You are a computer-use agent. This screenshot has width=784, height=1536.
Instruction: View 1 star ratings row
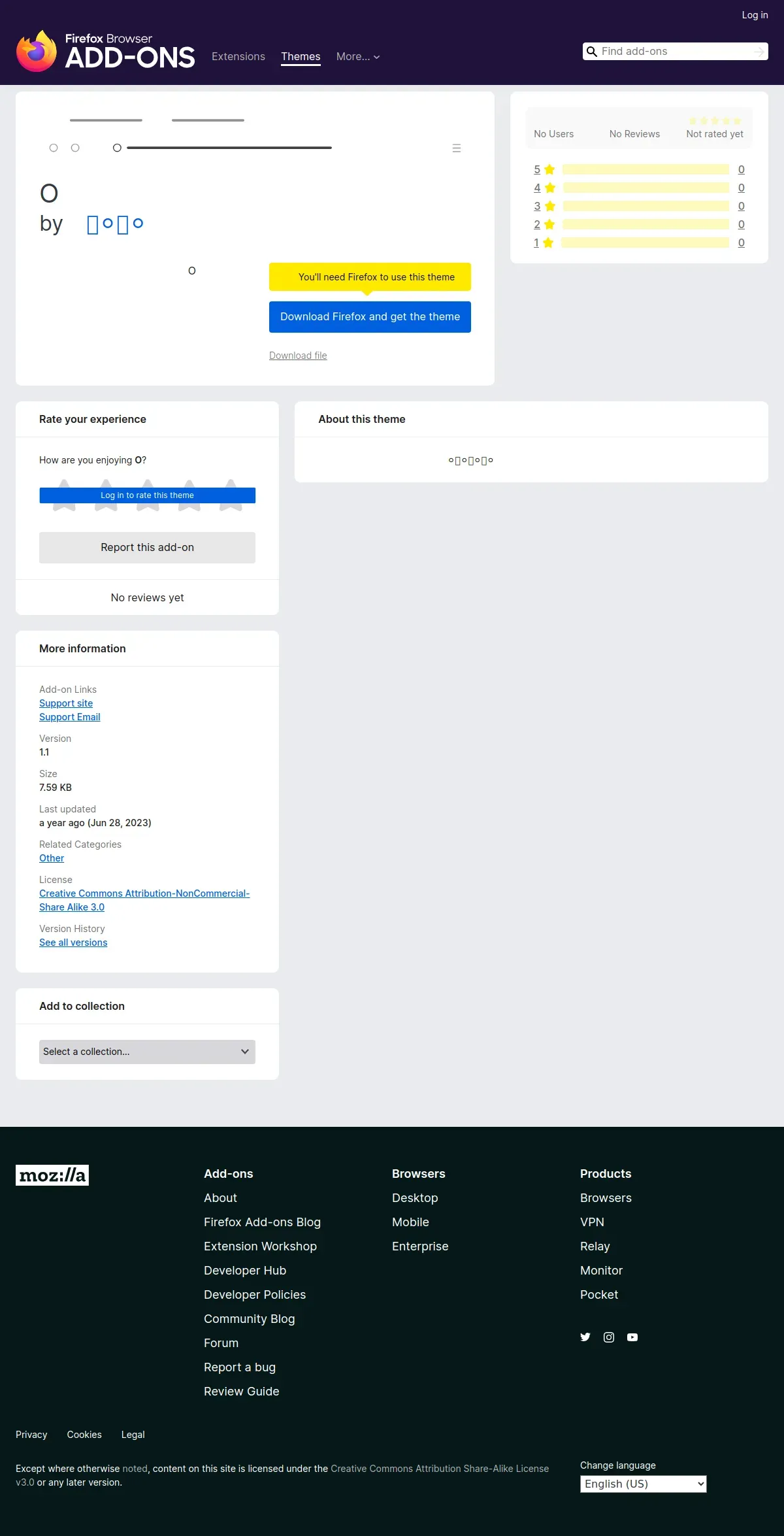click(639, 242)
